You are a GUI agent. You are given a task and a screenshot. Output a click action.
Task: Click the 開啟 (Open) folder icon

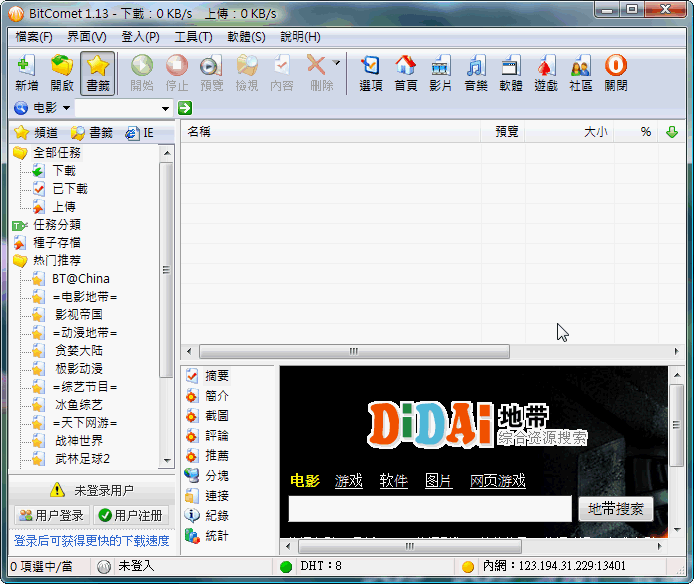(62, 73)
